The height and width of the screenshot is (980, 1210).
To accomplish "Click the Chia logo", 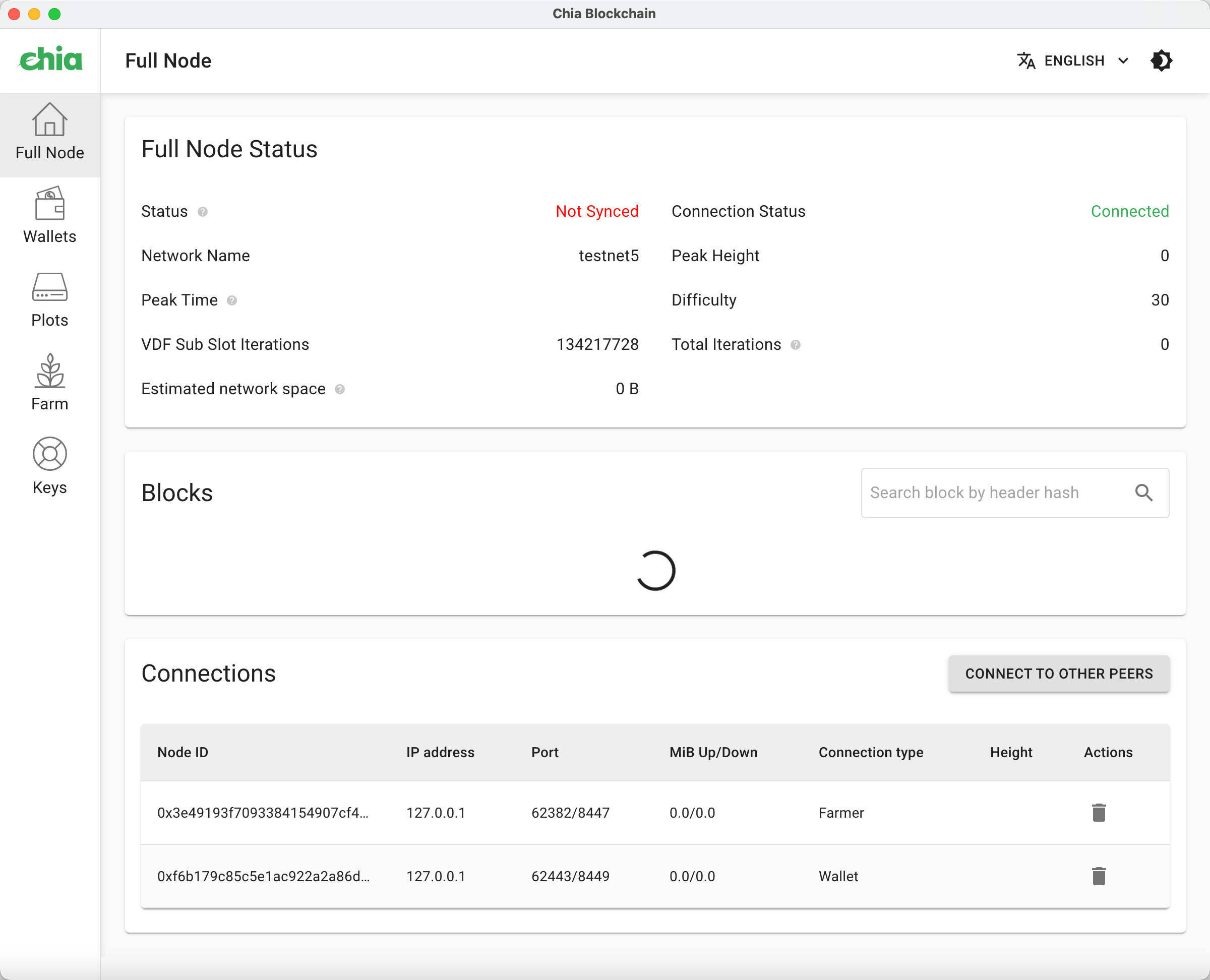I will click(x=51, y=59).
